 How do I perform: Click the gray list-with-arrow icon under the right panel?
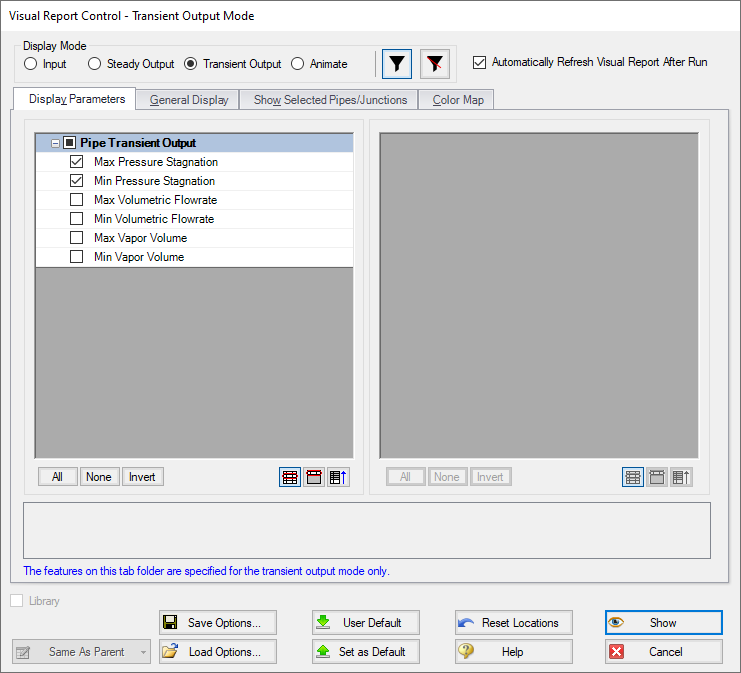click(x=681, y=477)
